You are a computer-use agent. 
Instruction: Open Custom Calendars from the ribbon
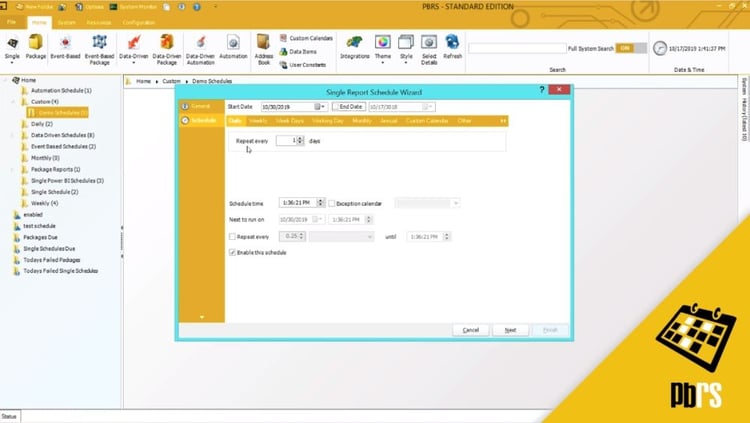[x=306, y=38]
